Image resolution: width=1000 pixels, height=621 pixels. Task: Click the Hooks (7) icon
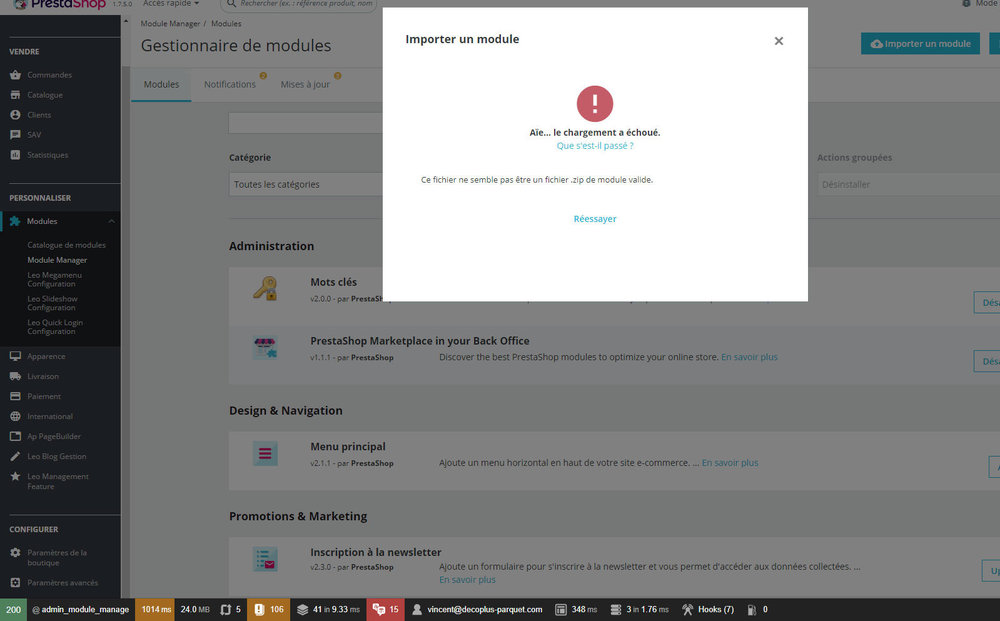click(687, 610)
